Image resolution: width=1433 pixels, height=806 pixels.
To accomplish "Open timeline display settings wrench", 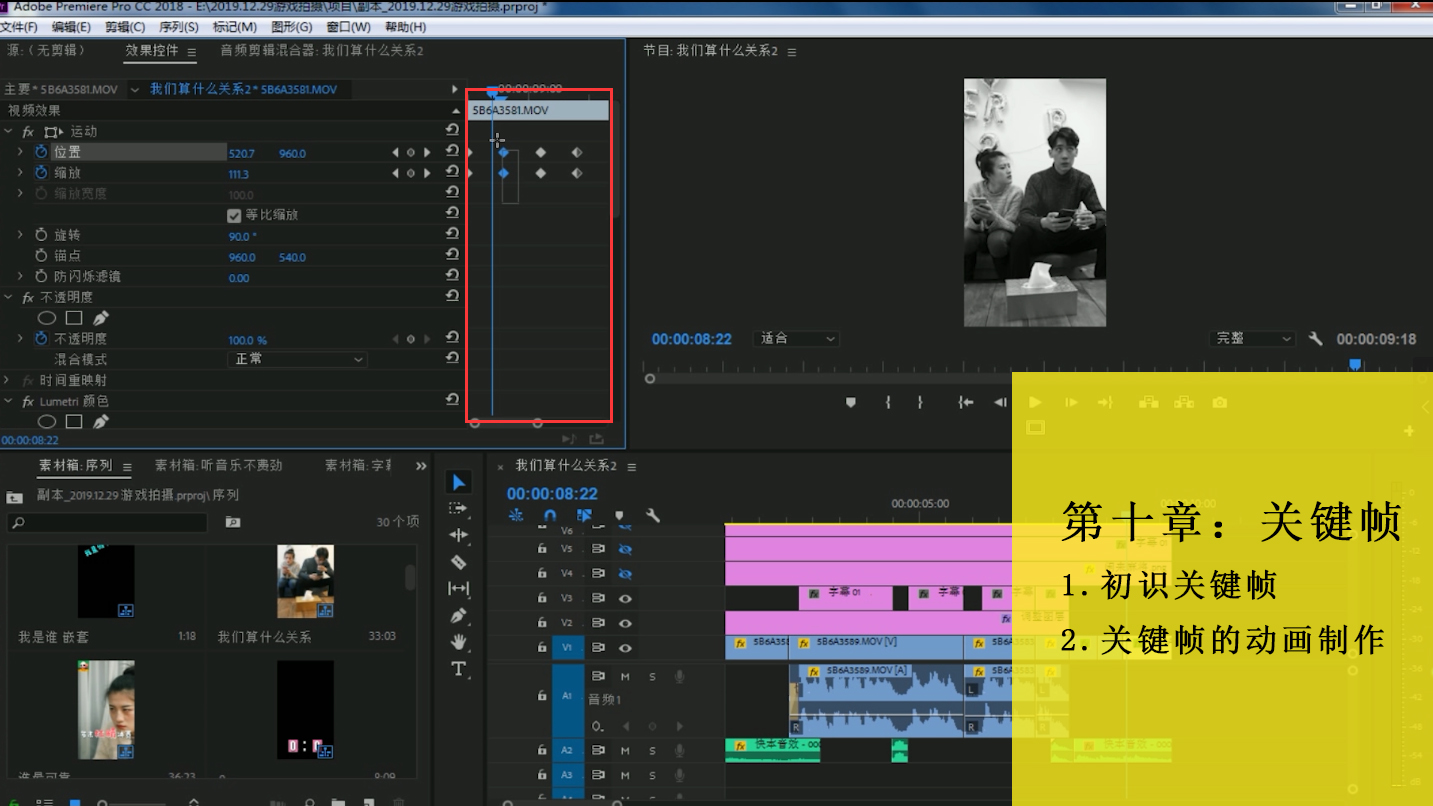I will pyautogui.click(x=653, y=516).
